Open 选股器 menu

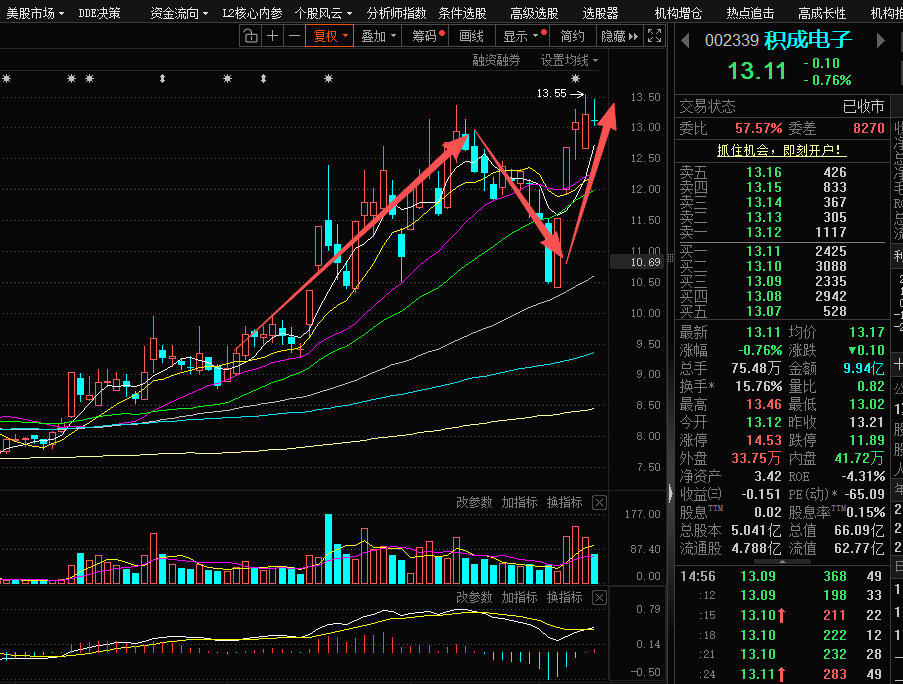click(x=600, y=13)
